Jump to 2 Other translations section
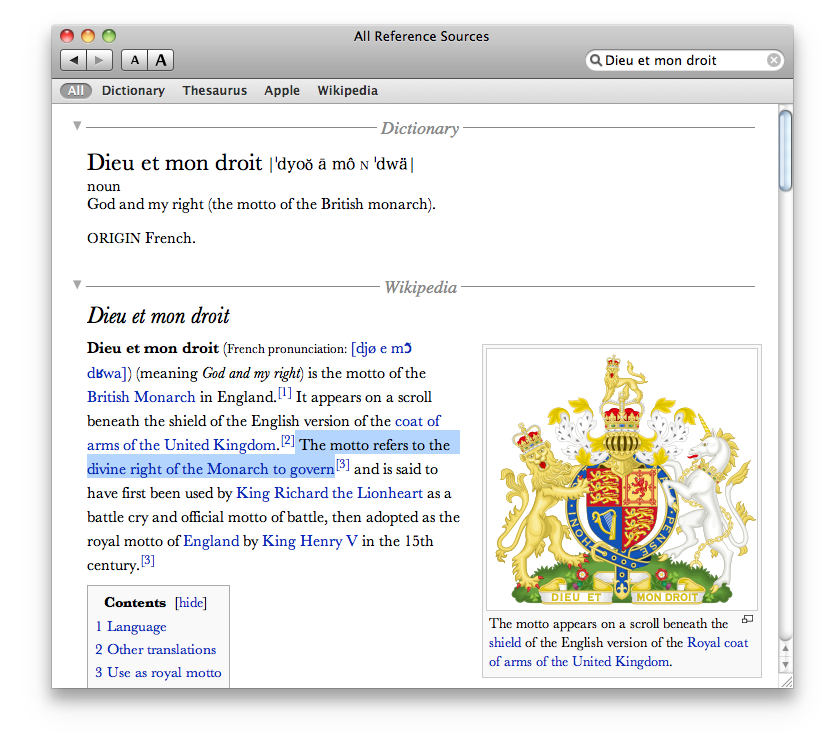 (x=156, y=649)
